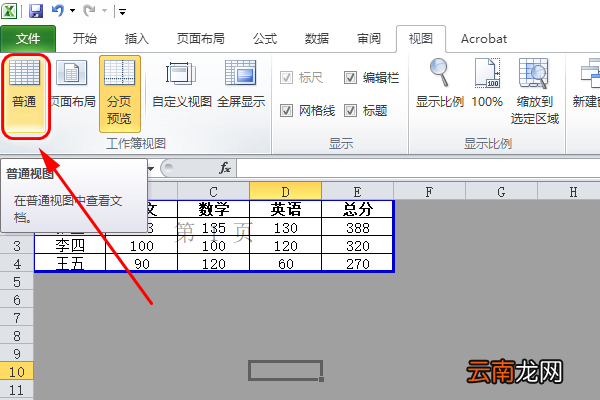Click the cell containing 数学
600x400 pixels.
tap(214, 209)
